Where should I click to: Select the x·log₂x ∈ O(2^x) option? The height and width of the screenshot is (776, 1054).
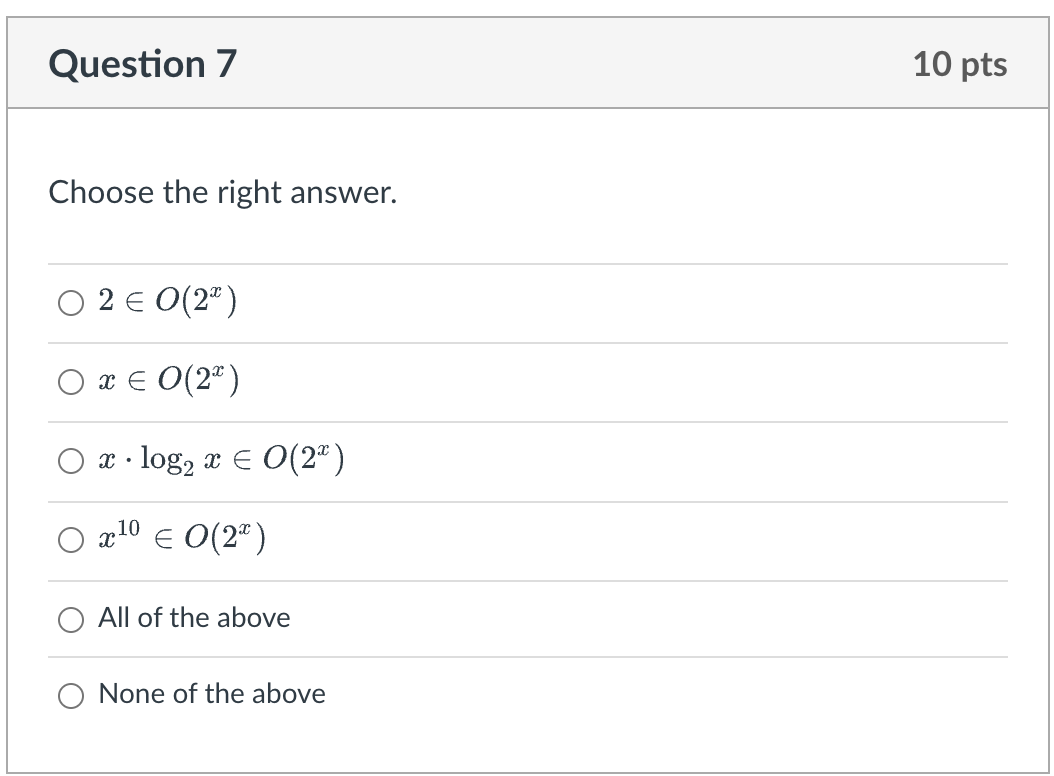click(x=69, y=460)
